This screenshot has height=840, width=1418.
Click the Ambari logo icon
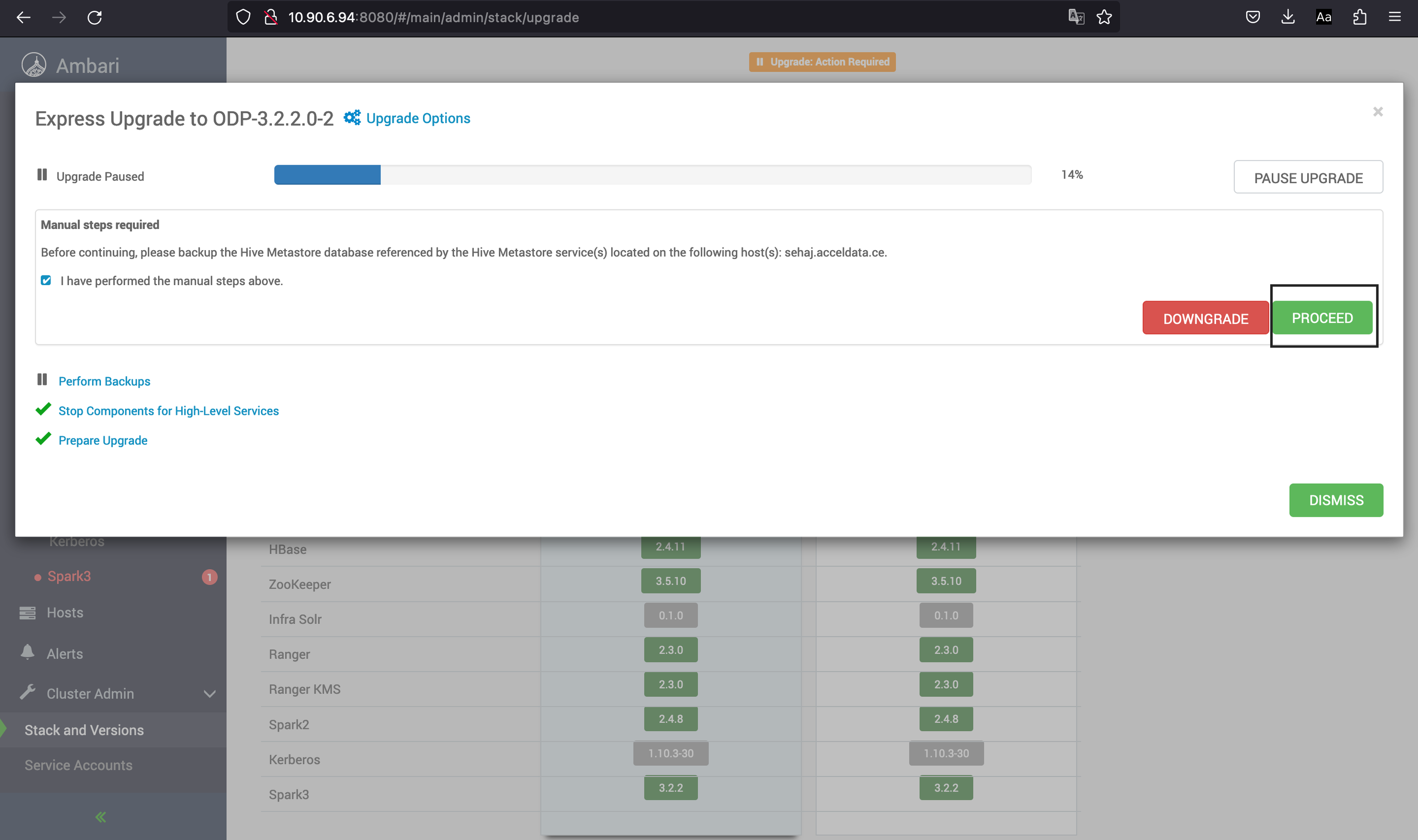[x=34, y=65]
